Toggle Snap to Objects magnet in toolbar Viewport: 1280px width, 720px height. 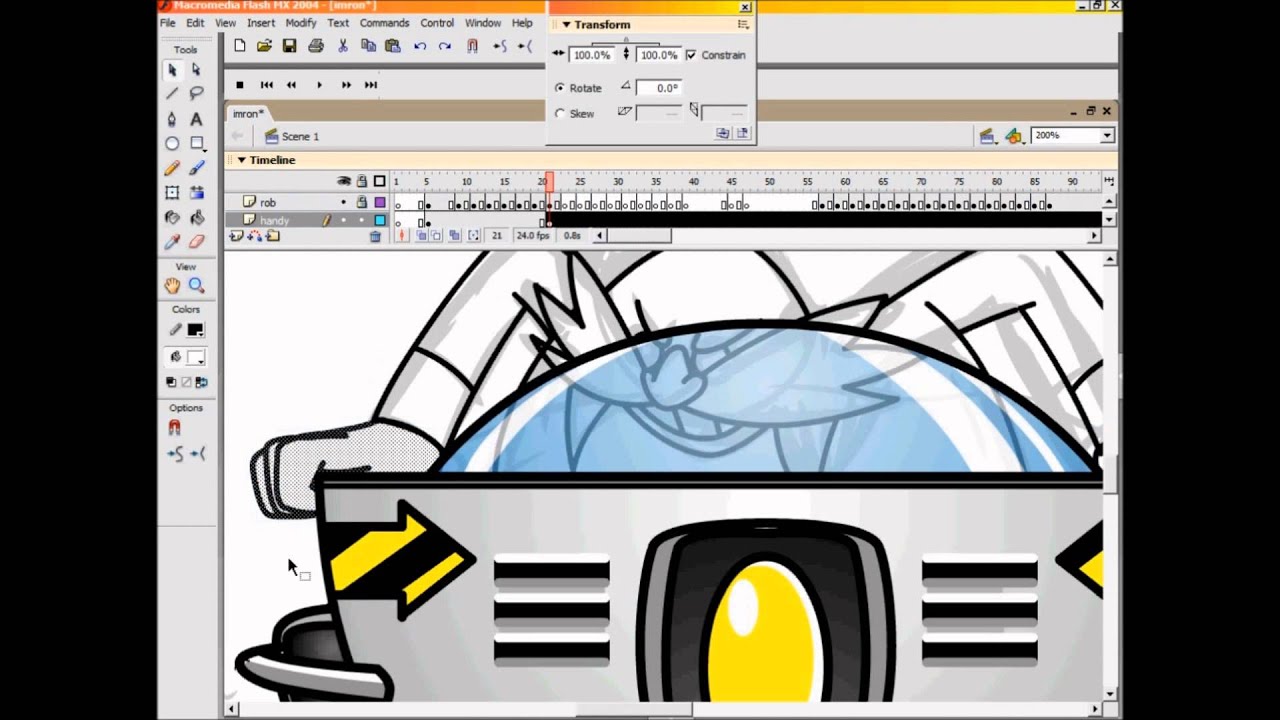tap(472, 46)
